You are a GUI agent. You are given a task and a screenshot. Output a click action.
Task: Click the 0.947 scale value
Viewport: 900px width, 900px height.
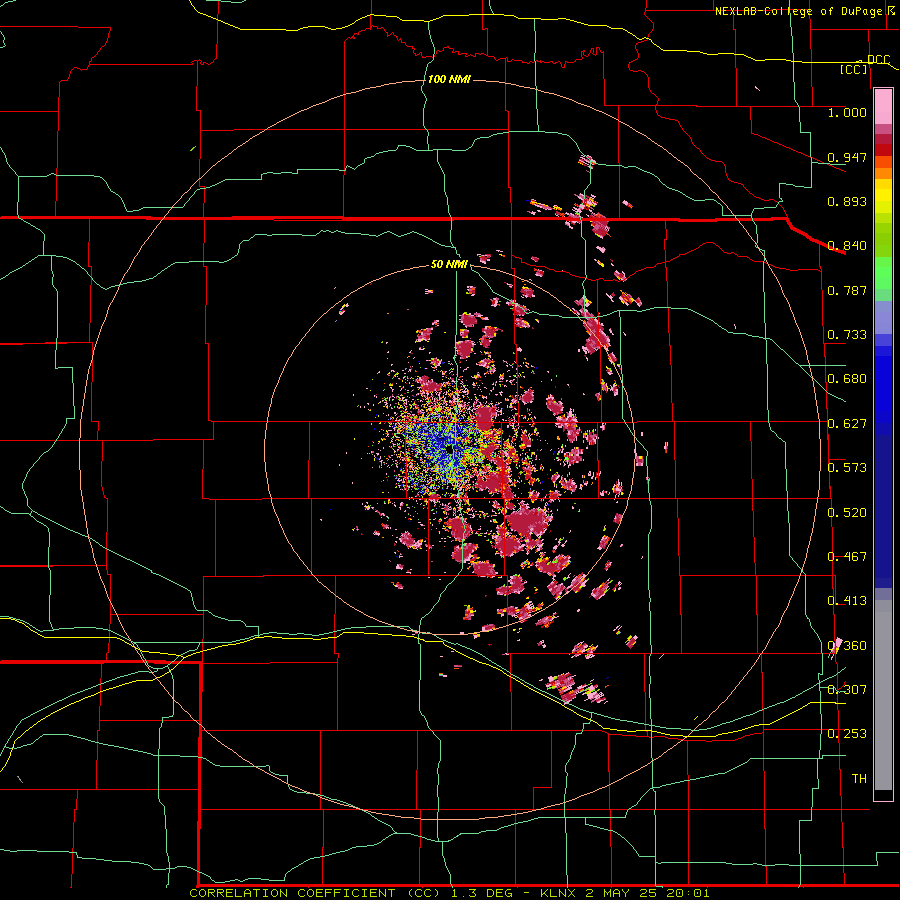coord(847,157)
